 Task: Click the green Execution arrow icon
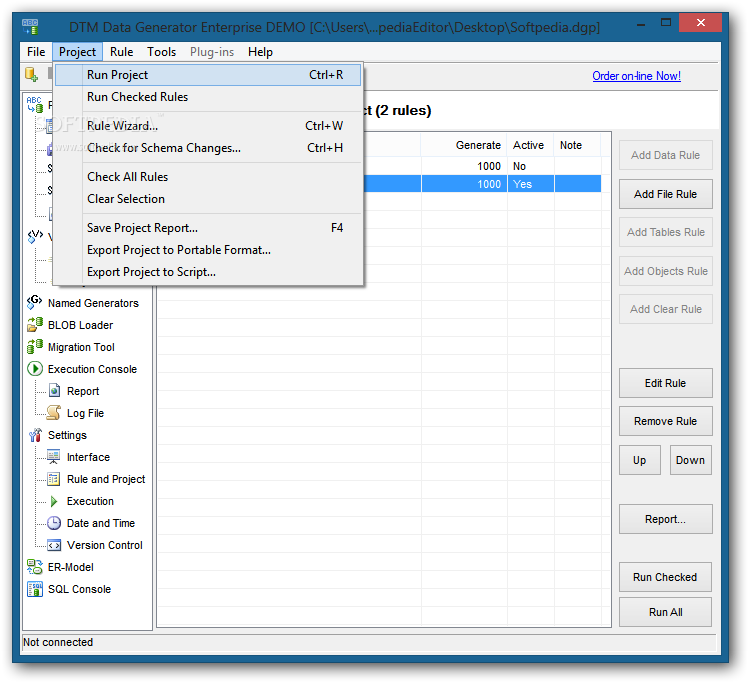coord(54,501)
